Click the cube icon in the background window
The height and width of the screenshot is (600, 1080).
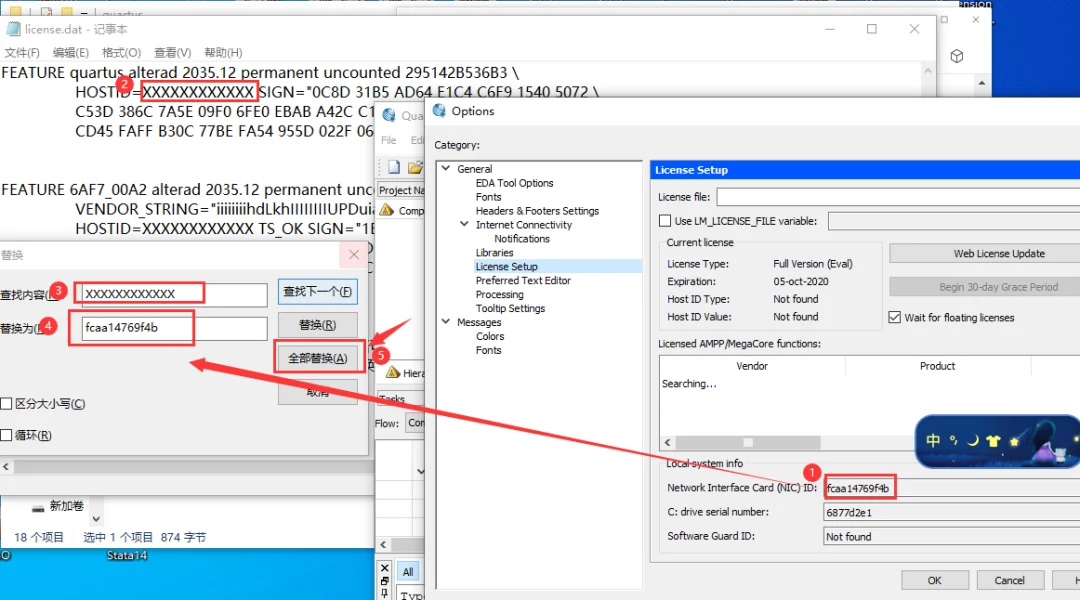pyautogui.click(x=957, y=56)
